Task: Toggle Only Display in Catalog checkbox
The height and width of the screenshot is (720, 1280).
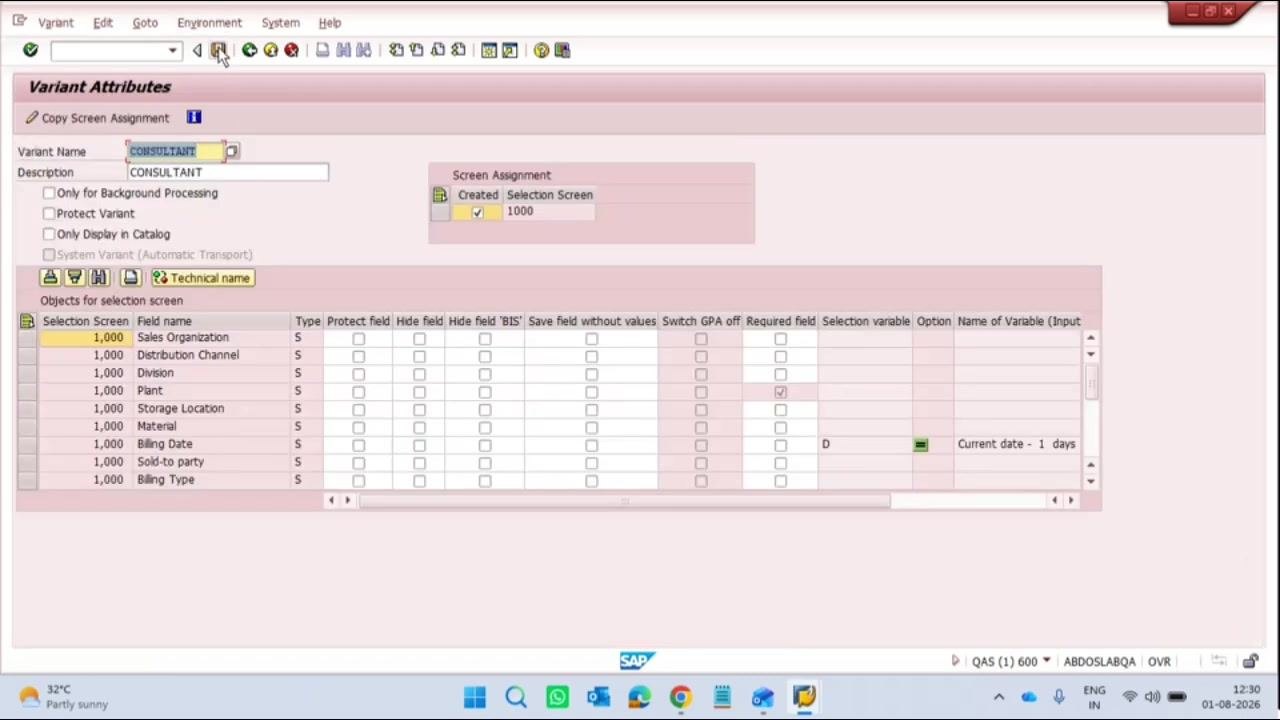Action: [49, 234]
